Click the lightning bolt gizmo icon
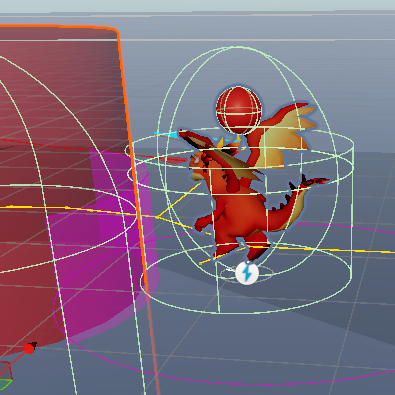 247,273
